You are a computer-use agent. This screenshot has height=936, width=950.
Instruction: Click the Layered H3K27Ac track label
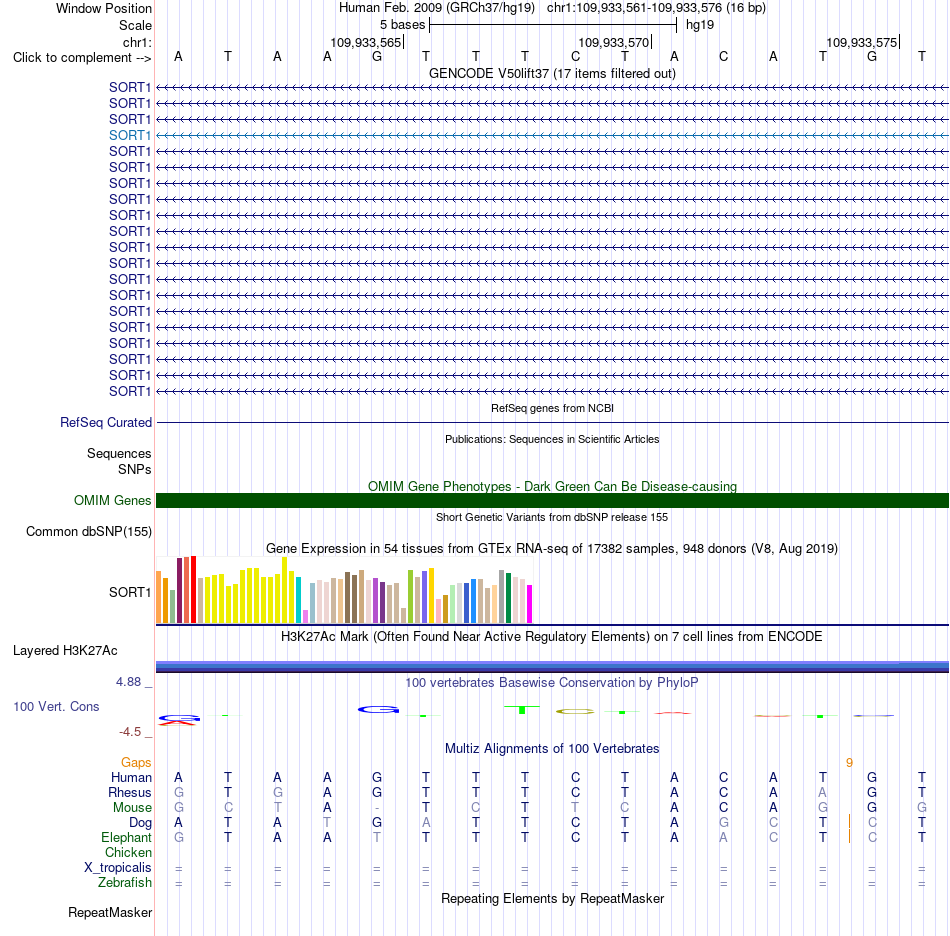(x=65, y=651)
